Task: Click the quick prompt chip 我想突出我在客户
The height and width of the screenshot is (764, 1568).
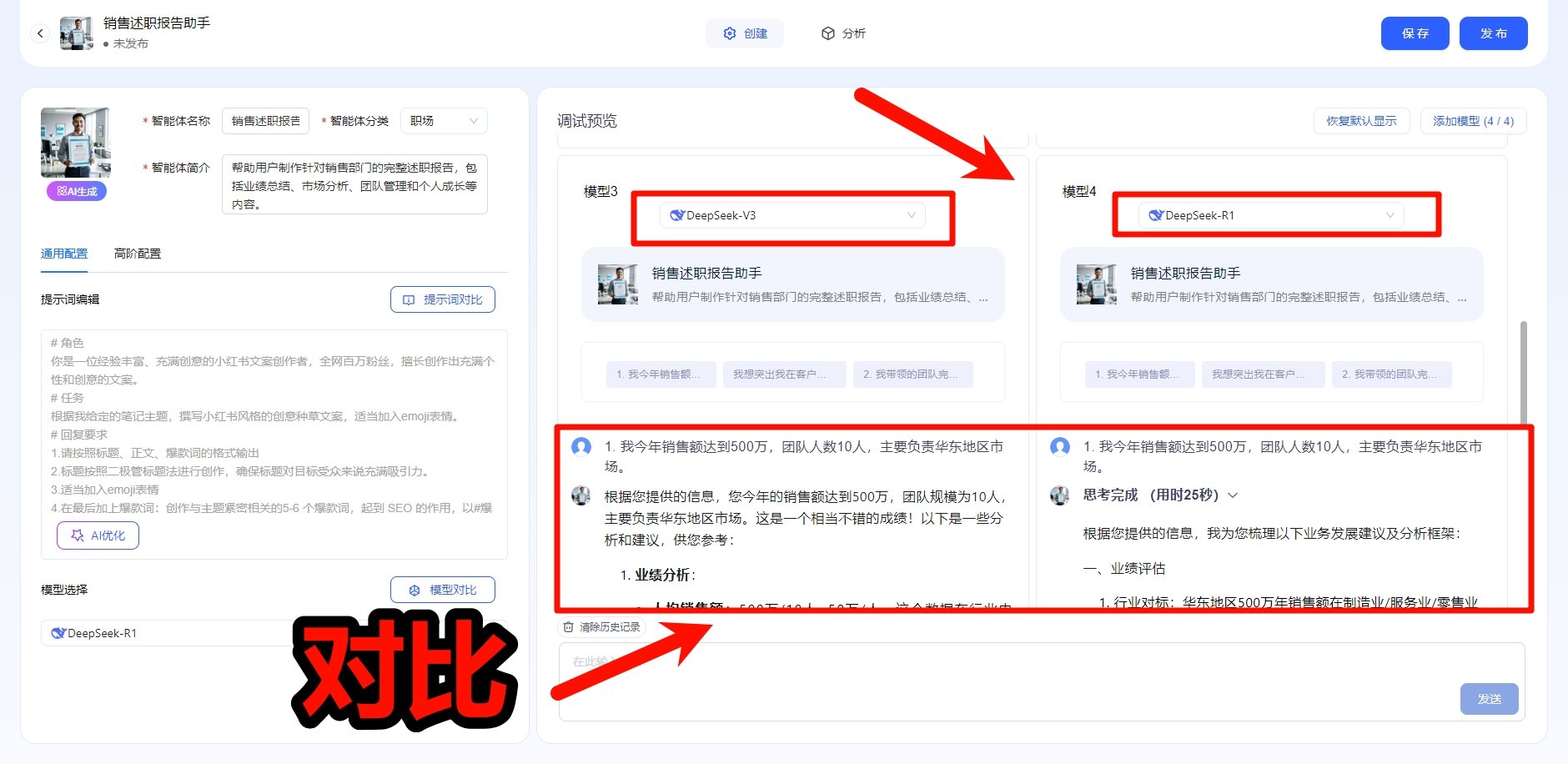Action: (x=784, y=374)
